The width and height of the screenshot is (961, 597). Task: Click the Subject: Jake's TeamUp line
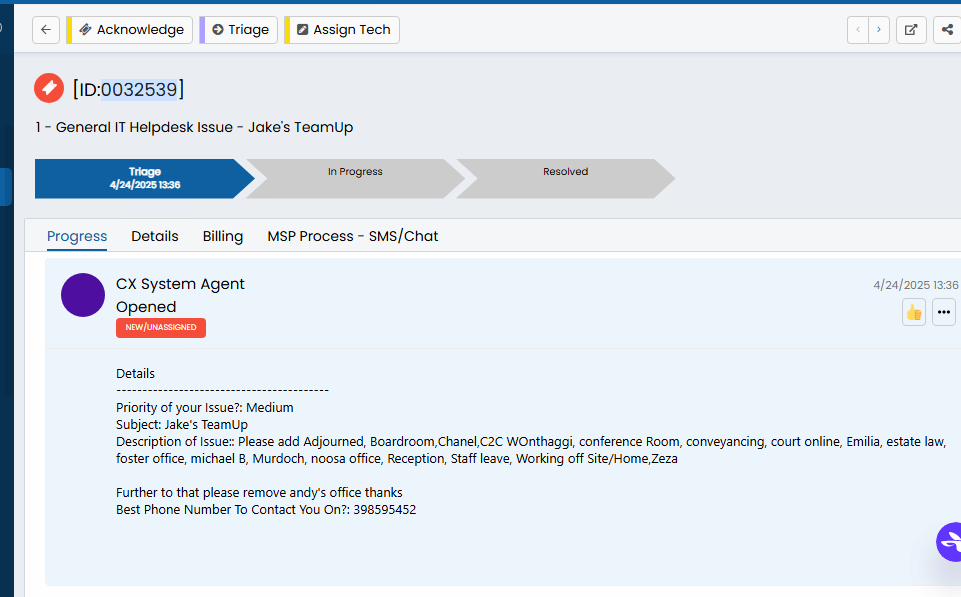pyautogui.click(x=182, y=425)
